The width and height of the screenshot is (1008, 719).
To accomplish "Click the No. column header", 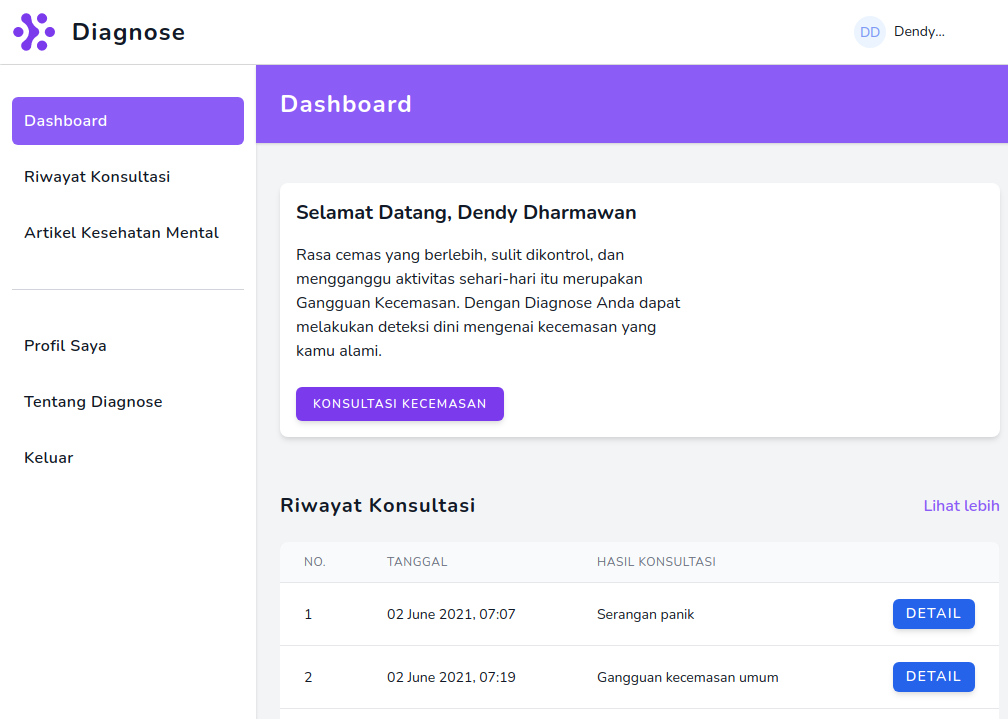I will (315, 562).
